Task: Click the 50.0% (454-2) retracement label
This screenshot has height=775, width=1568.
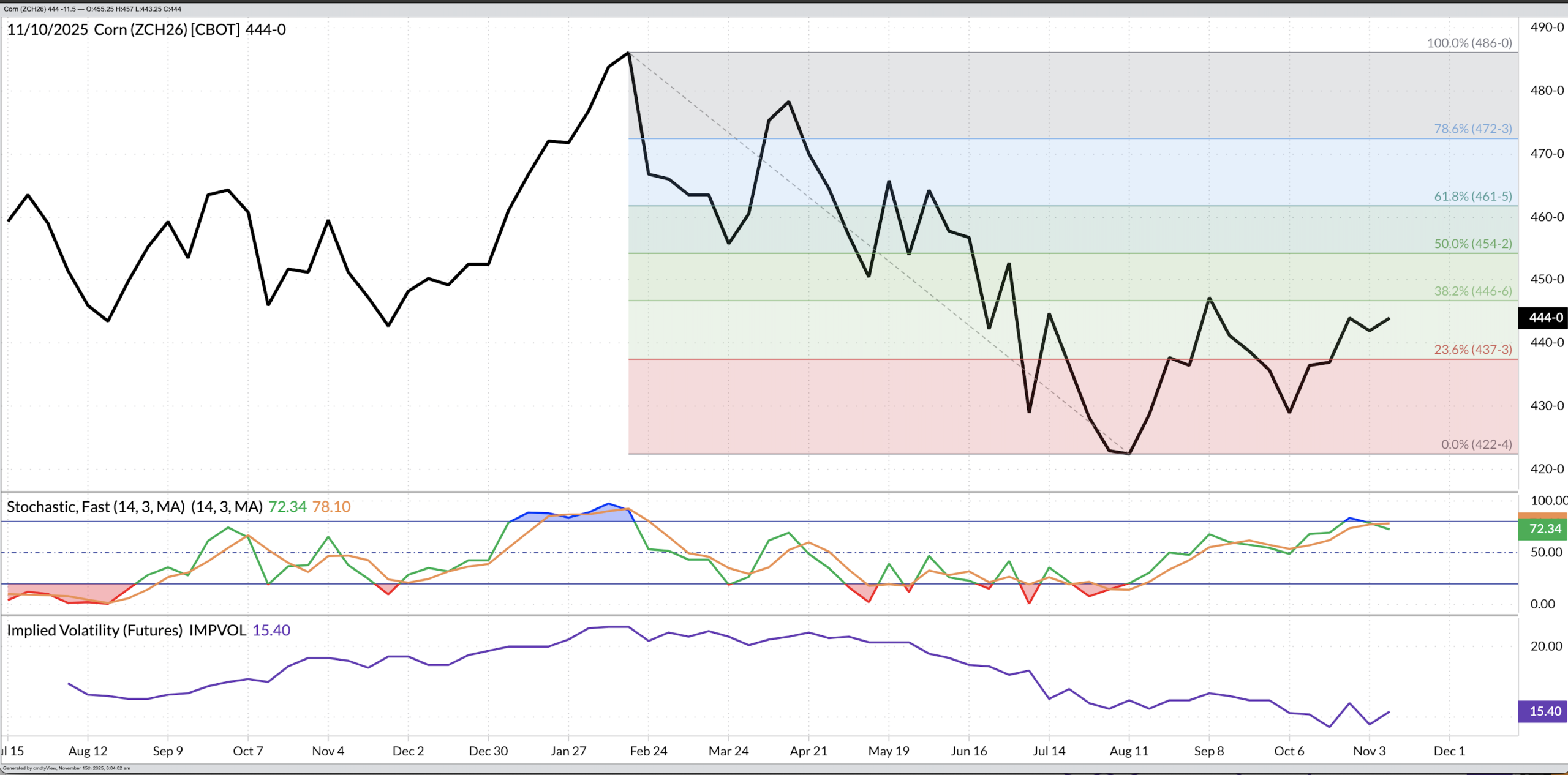Action: (1472, 244)
